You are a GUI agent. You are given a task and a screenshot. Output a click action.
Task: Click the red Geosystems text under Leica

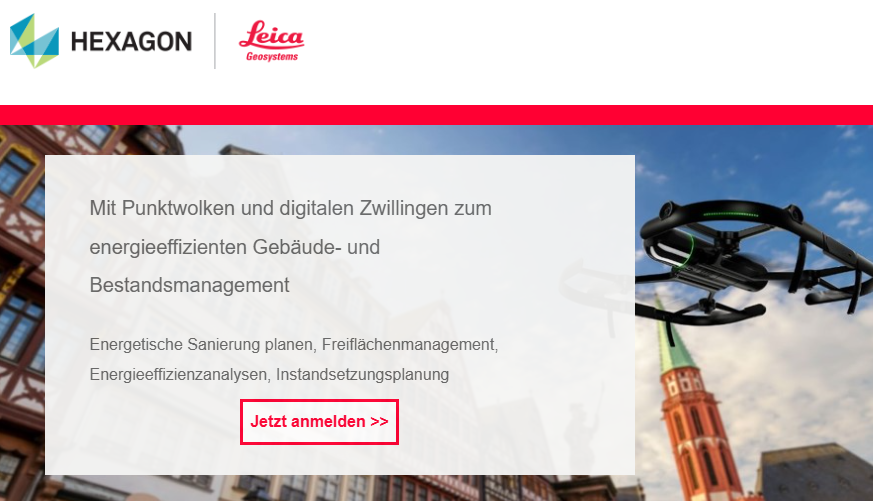coord(272,56)
